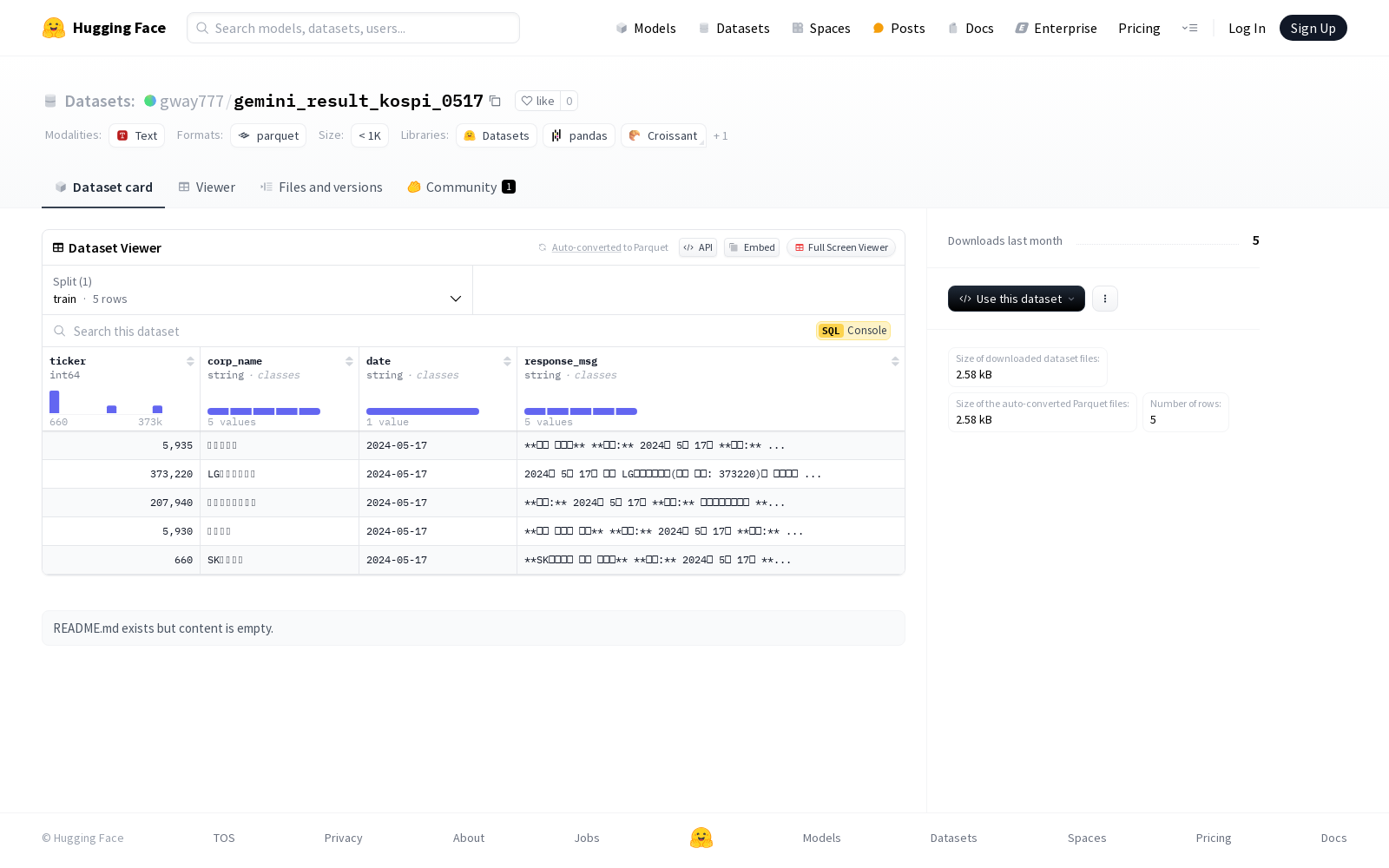
Task: Select the pandas library tag
Action: point(579,135)
